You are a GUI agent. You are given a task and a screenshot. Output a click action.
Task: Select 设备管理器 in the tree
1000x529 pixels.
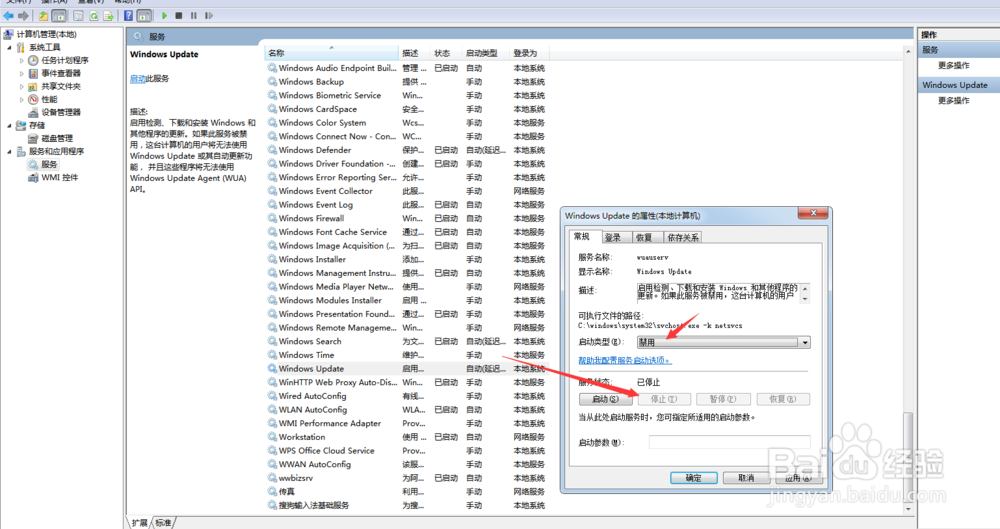61,112
